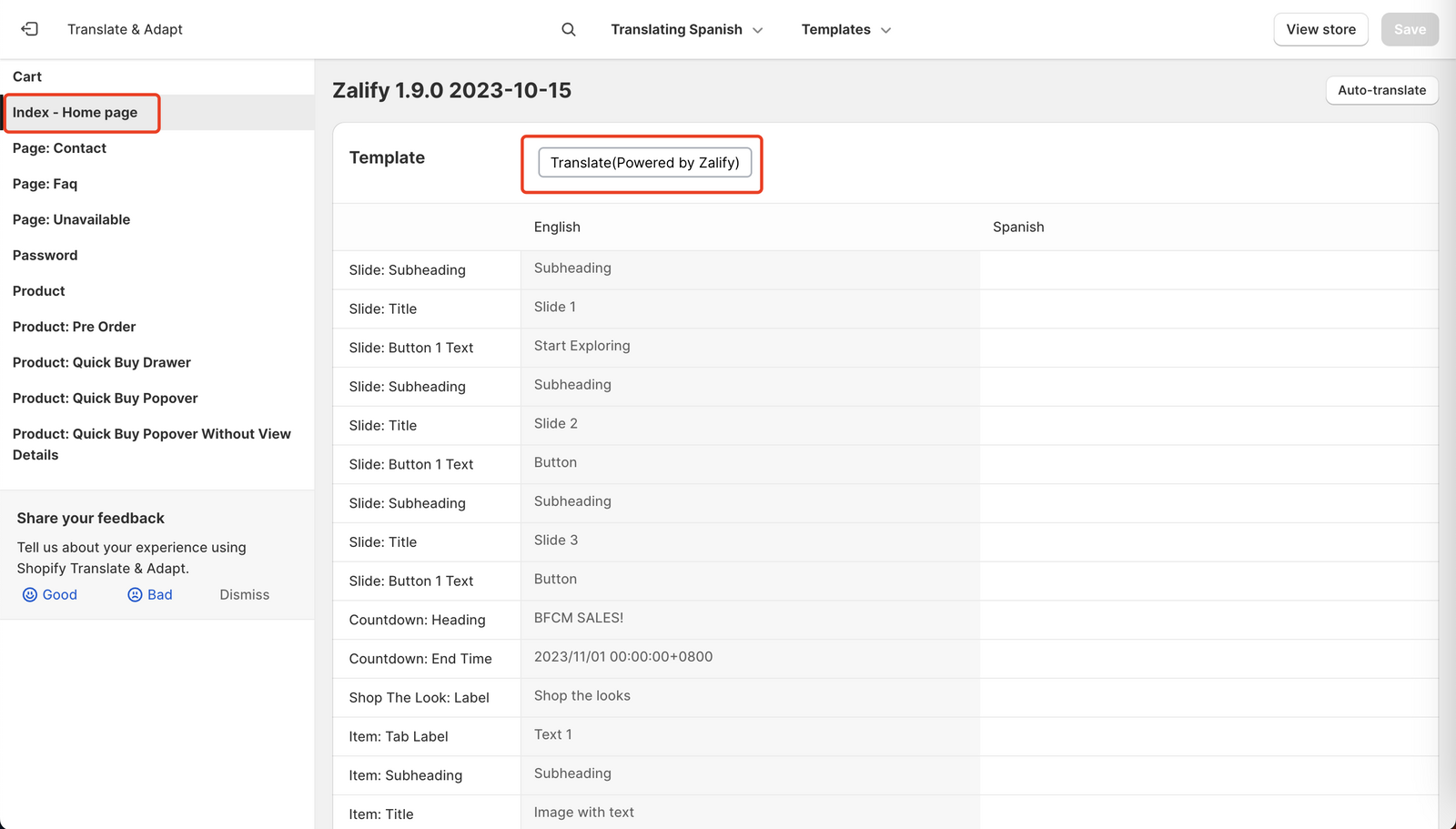
Task: Click Spanish field for Slide 1 title
Action: point(1208,308)
